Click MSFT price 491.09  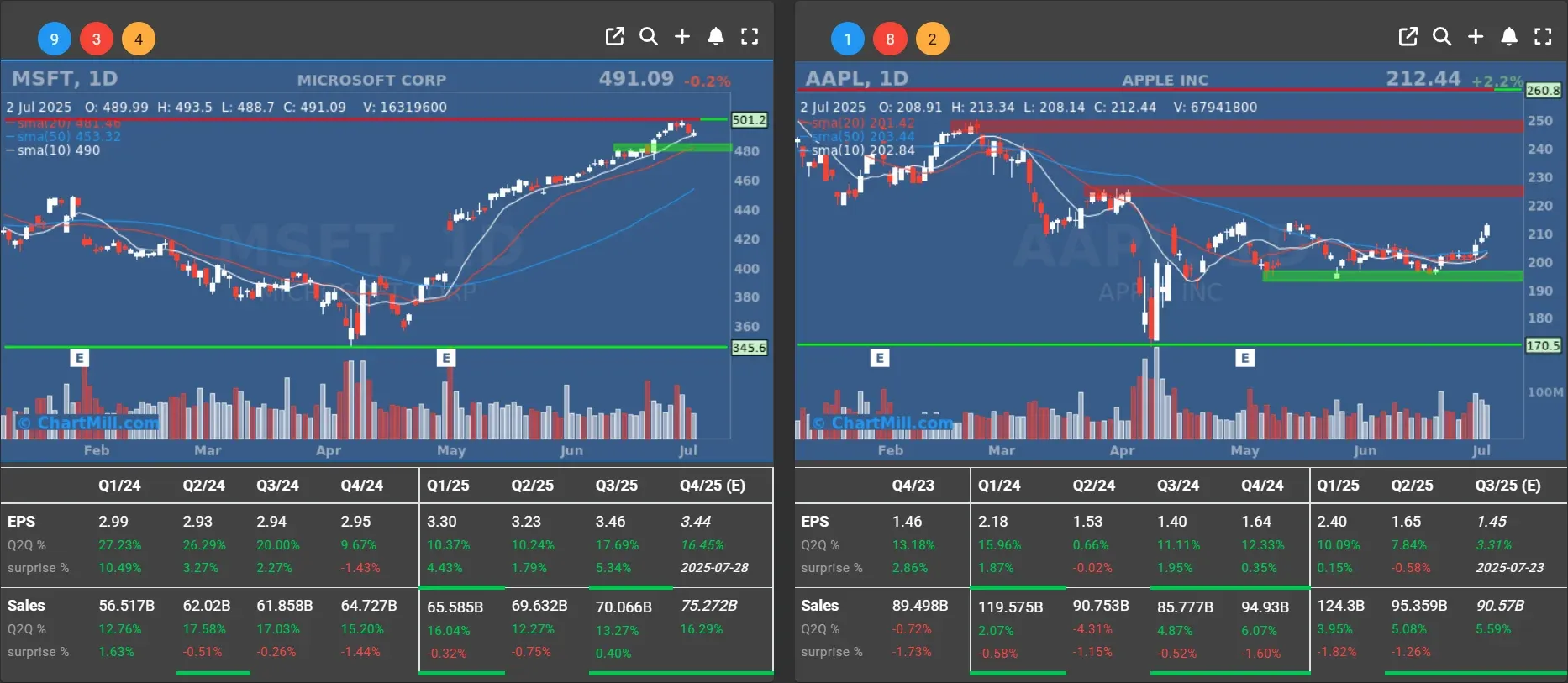636,78
